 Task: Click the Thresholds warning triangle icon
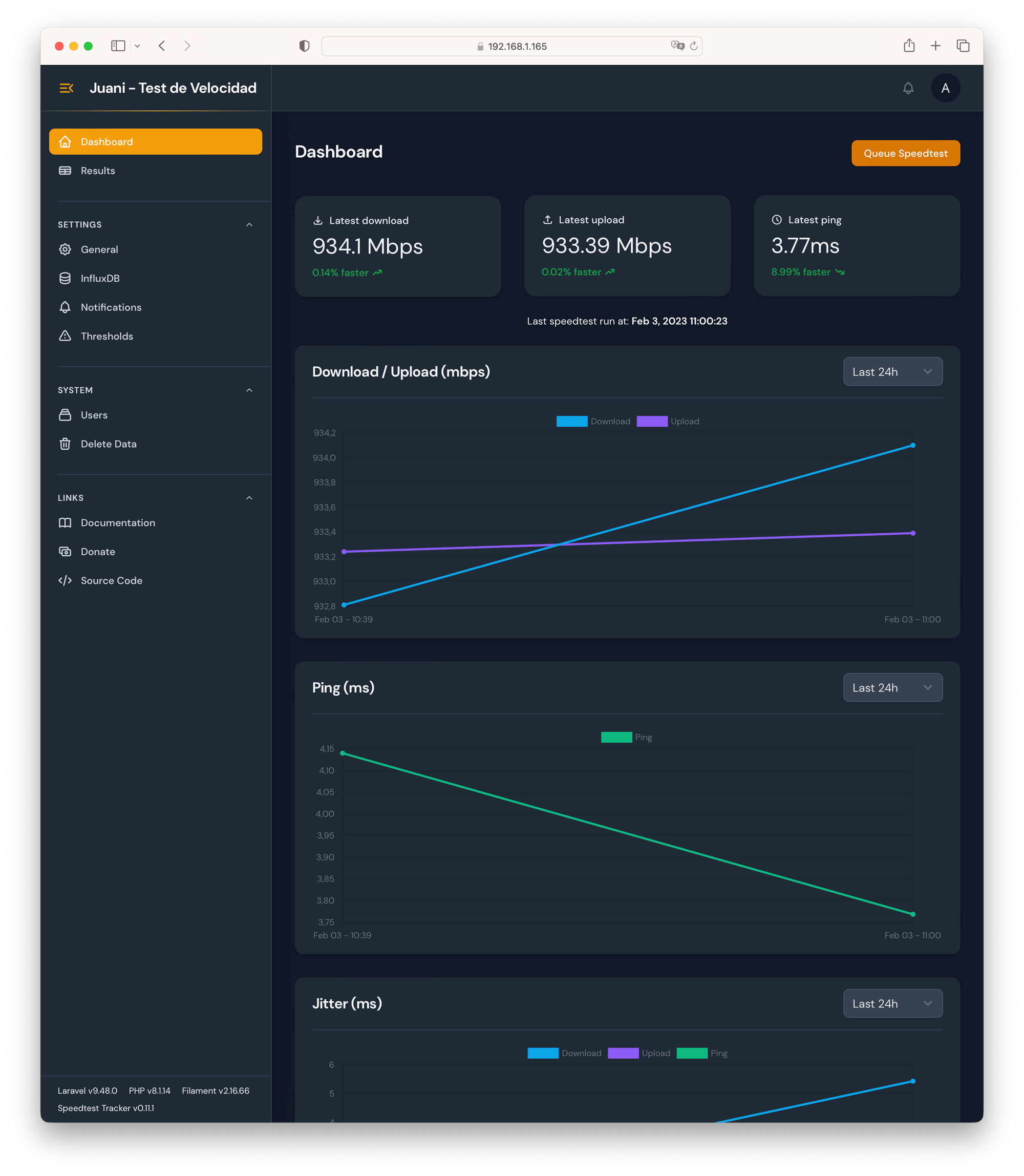[x=65, y=336]
